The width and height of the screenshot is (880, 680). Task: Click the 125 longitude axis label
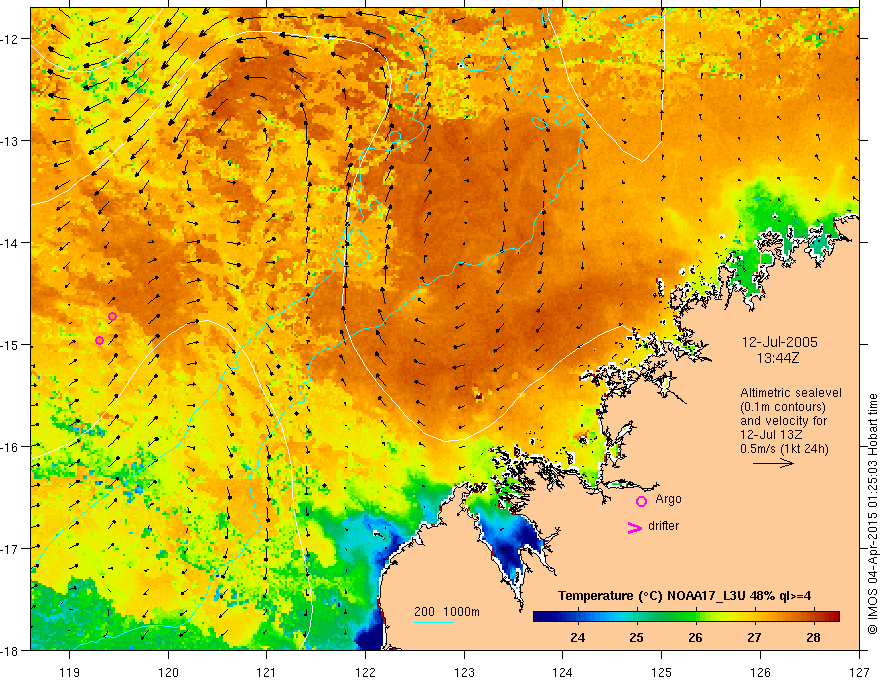[662, 672]
